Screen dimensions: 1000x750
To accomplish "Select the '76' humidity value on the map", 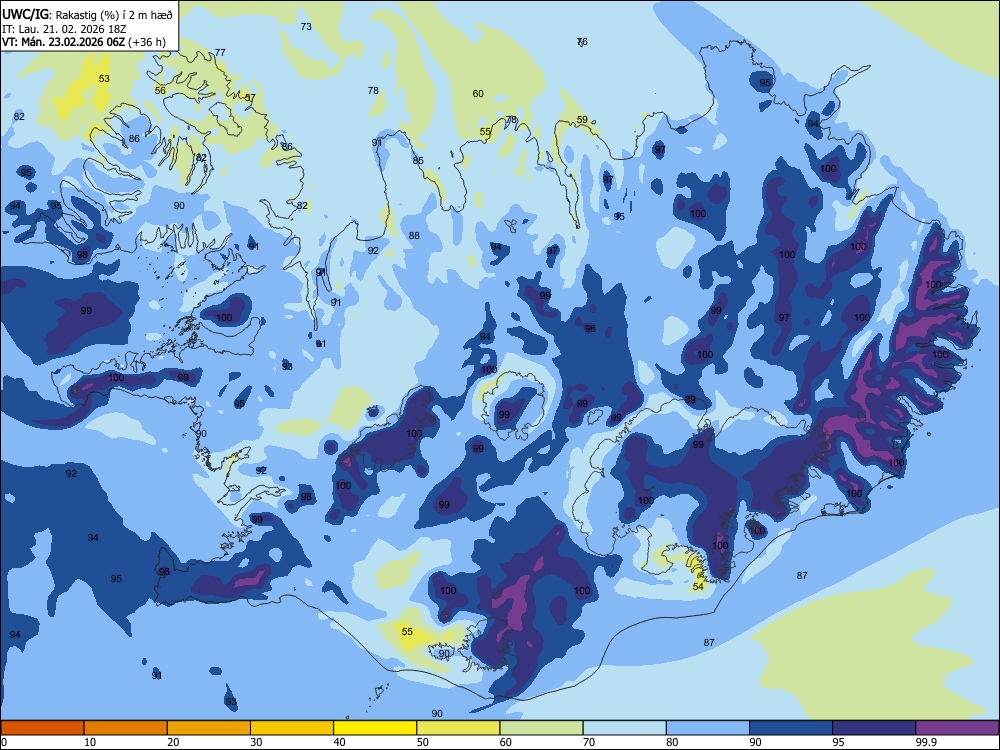I will pyautogui.click(x=582, y=41).
